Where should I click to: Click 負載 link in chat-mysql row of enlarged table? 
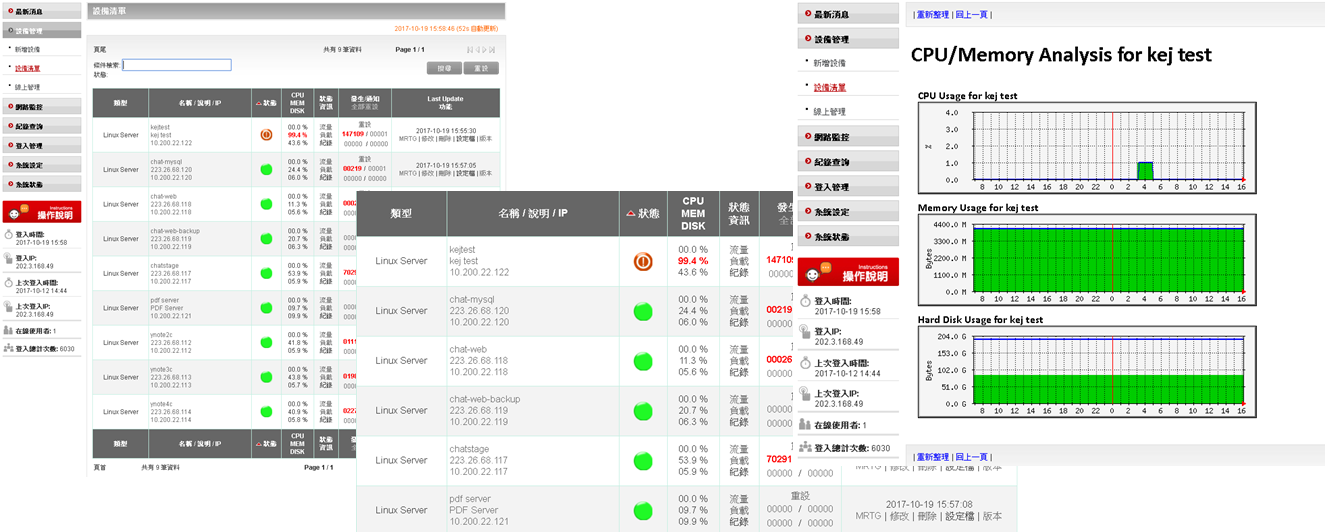(739, 310)
